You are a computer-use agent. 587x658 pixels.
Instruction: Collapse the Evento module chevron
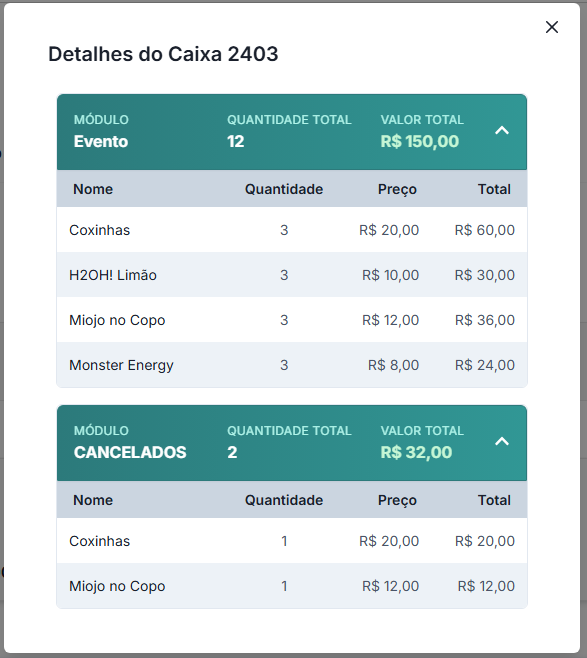click(x=502, y=131)
